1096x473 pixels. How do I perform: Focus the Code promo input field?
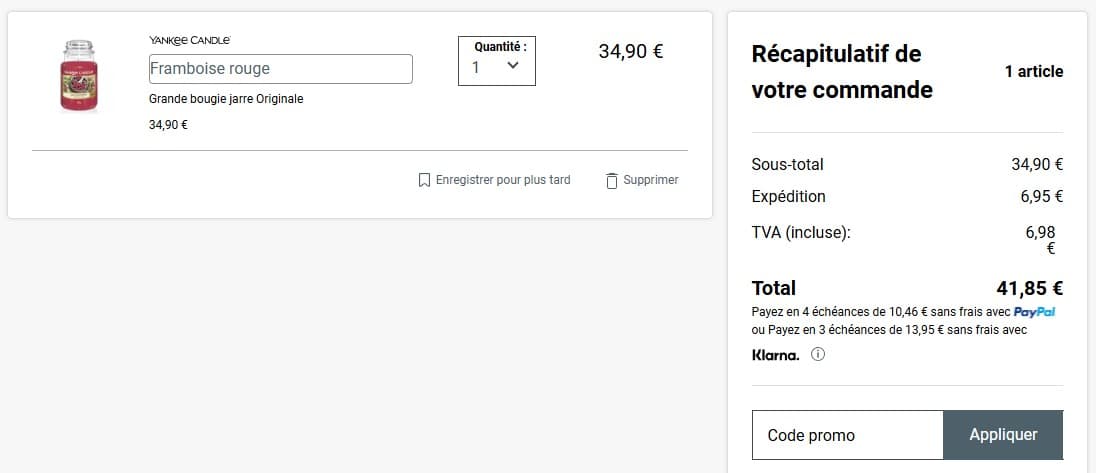[847, 435]
